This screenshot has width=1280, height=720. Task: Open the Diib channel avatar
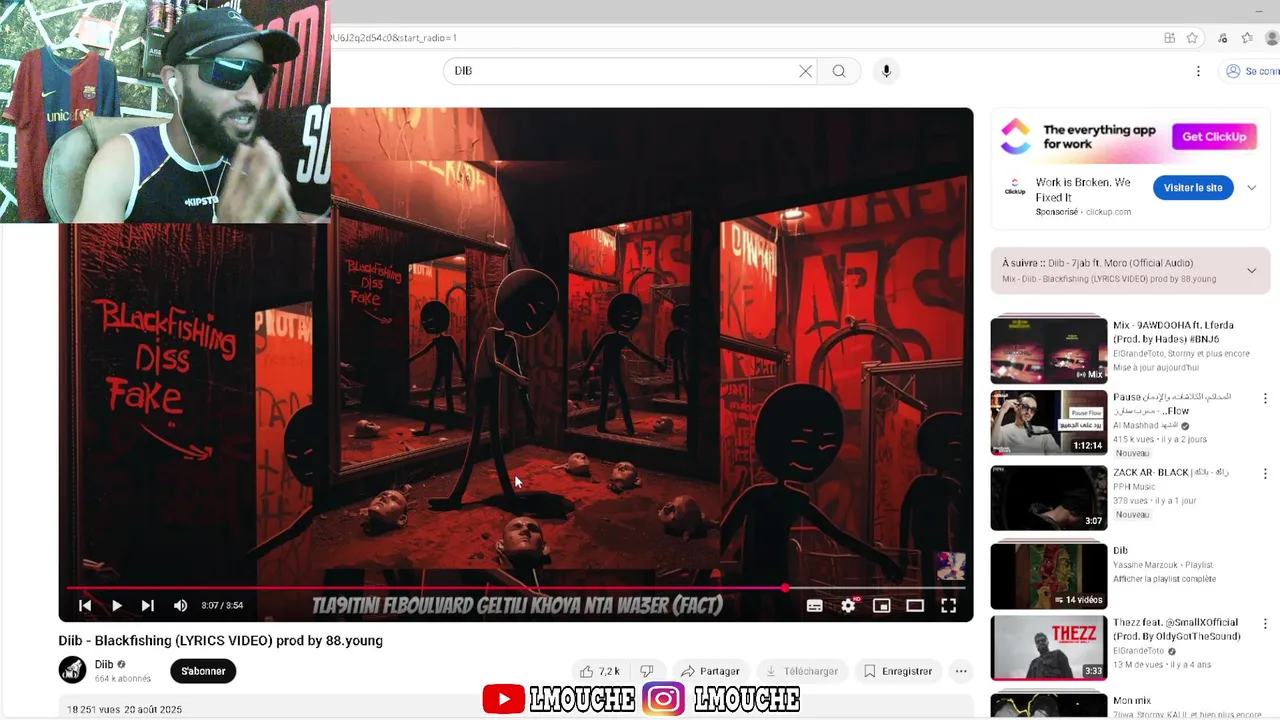click(72, 670)
